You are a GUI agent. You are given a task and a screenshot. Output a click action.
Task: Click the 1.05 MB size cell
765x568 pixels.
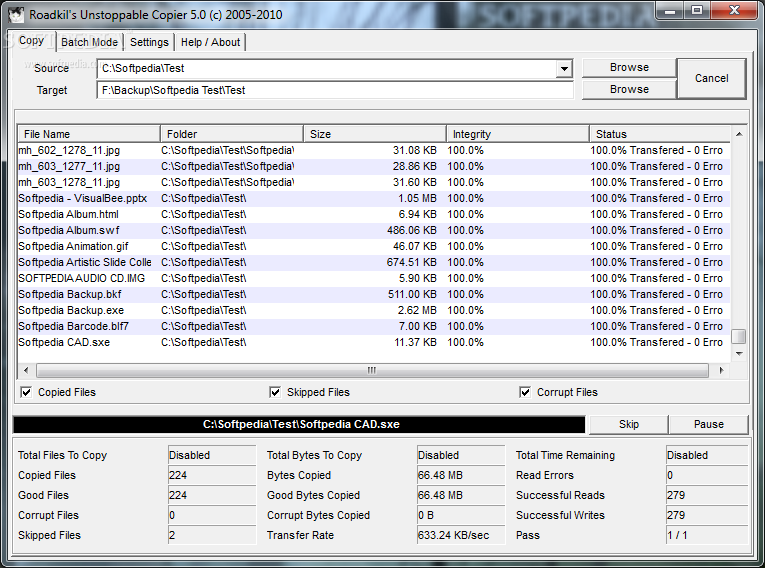coord(417,199)
